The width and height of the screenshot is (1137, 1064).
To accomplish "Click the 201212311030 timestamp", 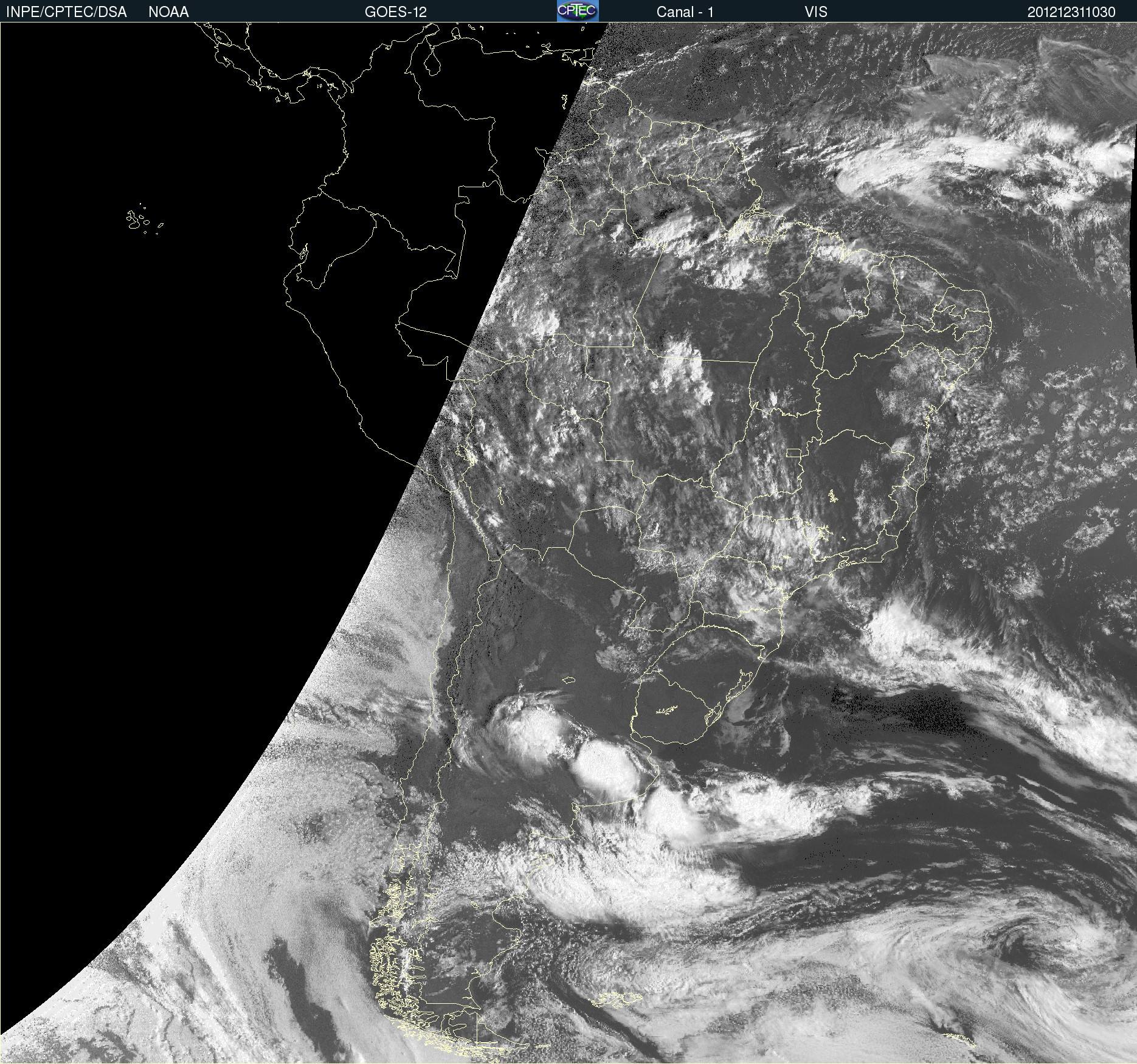I will (x=1071, y=12).
